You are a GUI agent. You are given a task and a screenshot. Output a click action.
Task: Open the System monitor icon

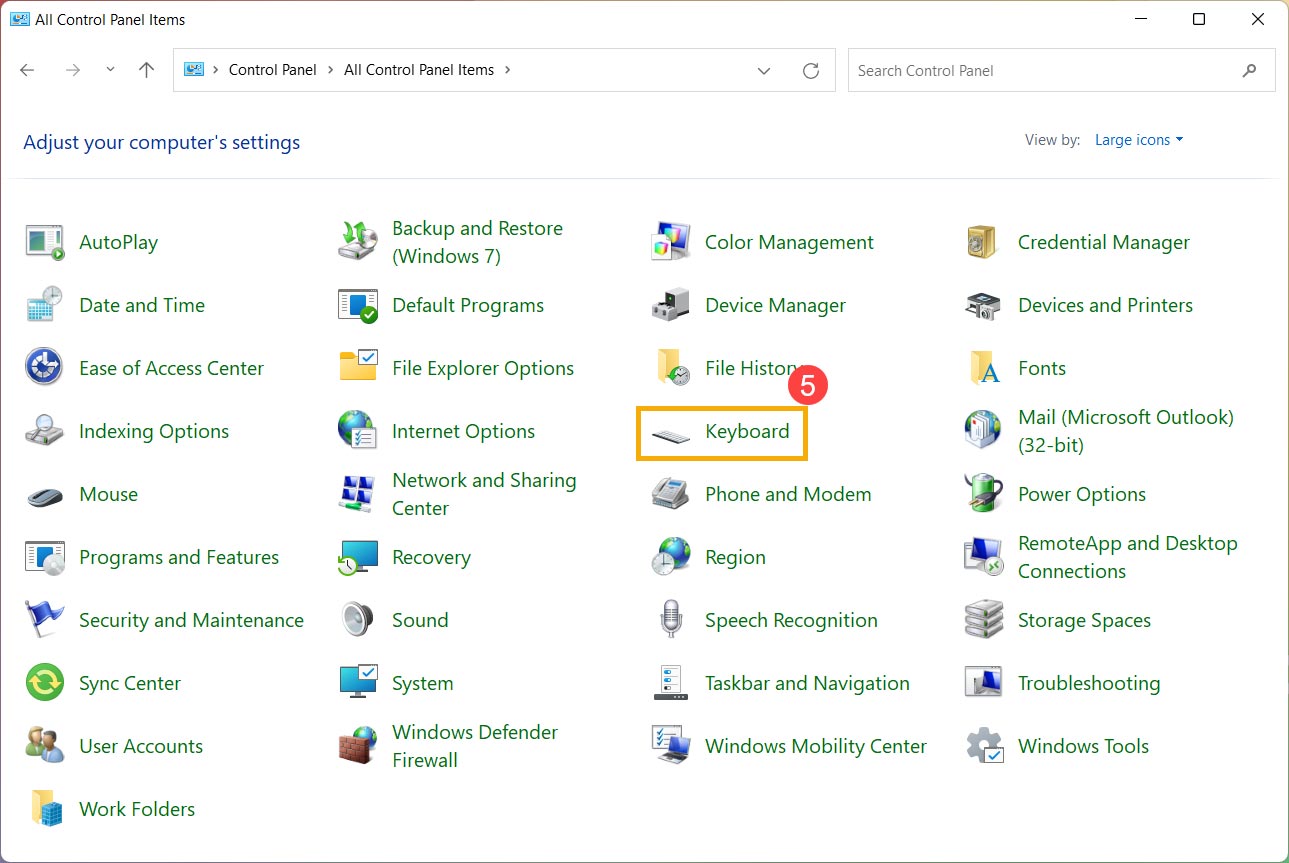click(x=358, y=683)
